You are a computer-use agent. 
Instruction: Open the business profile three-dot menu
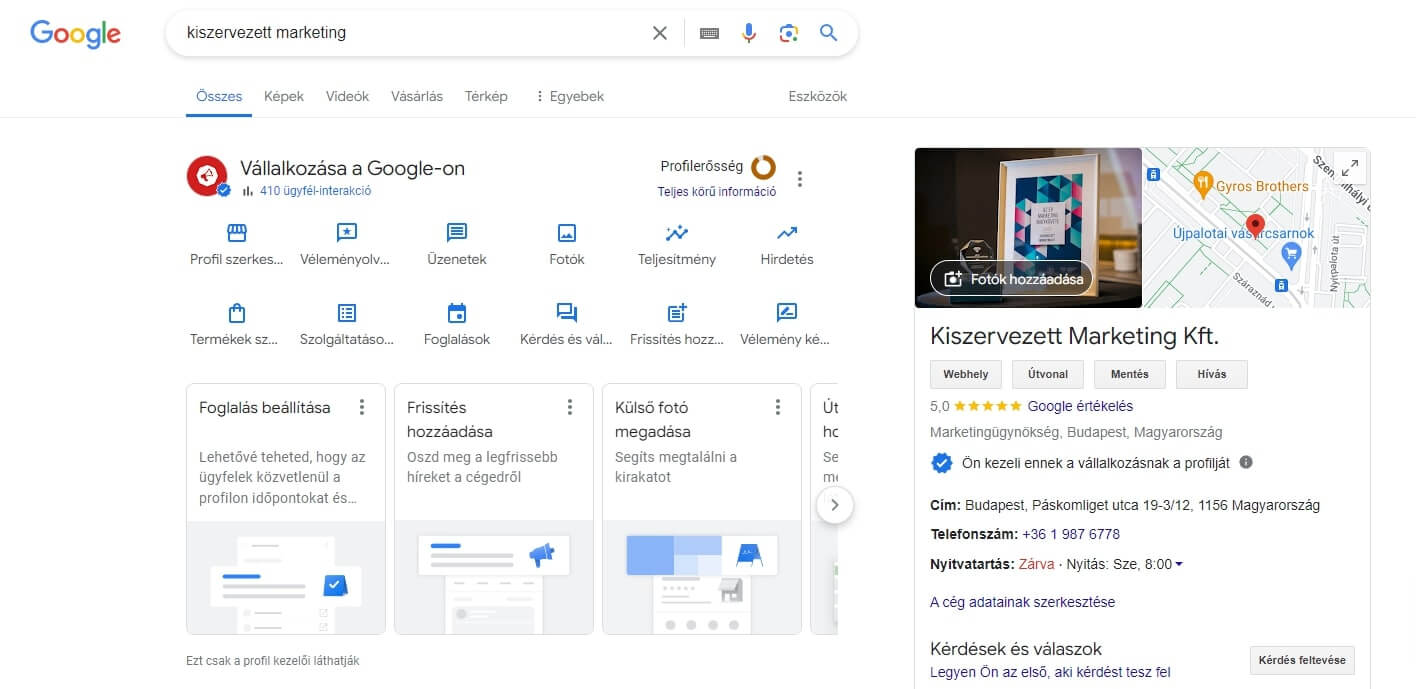(799, 179)
